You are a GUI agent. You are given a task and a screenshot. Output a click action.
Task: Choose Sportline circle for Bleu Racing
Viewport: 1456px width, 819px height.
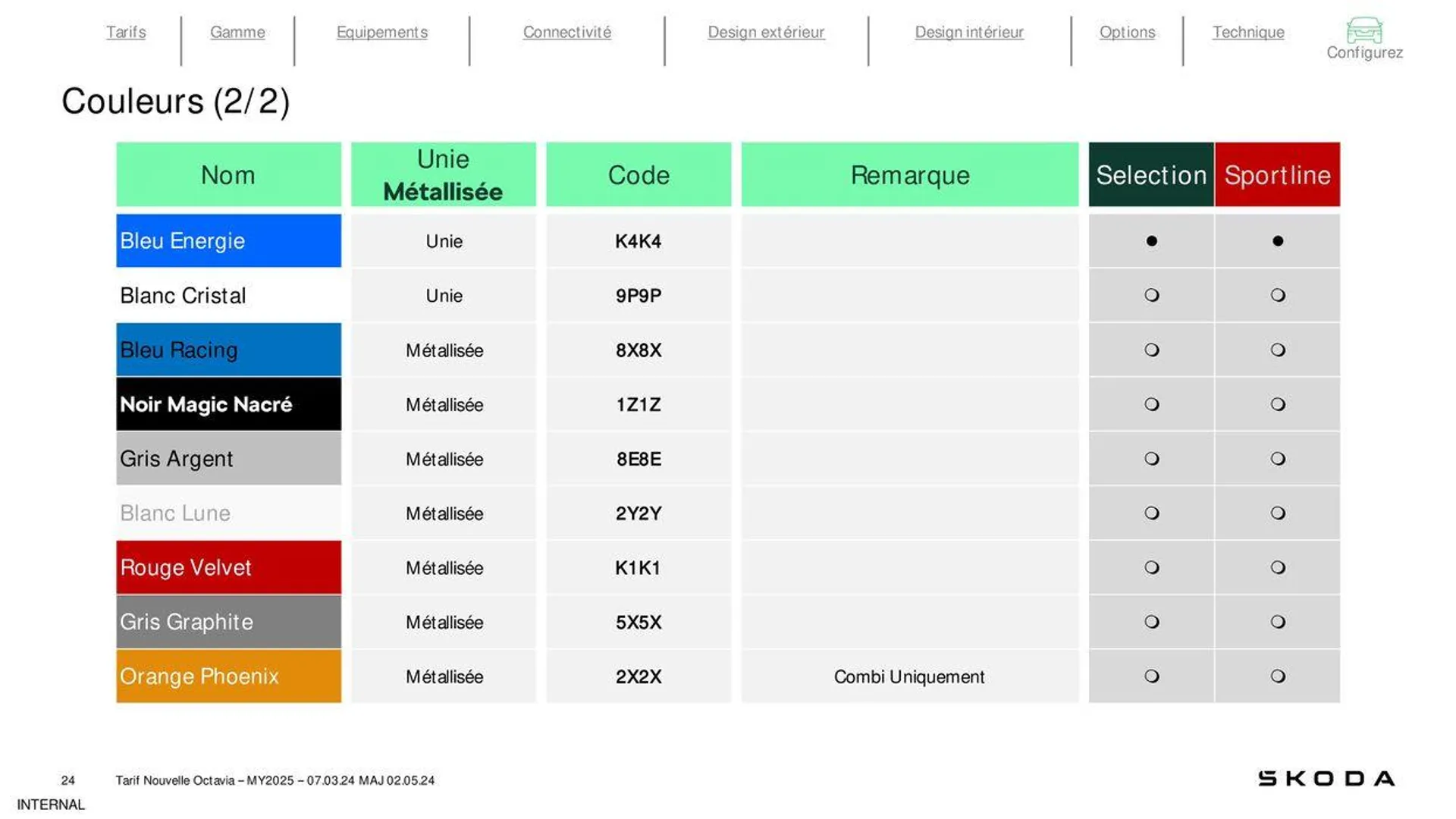click(1278, 350)
